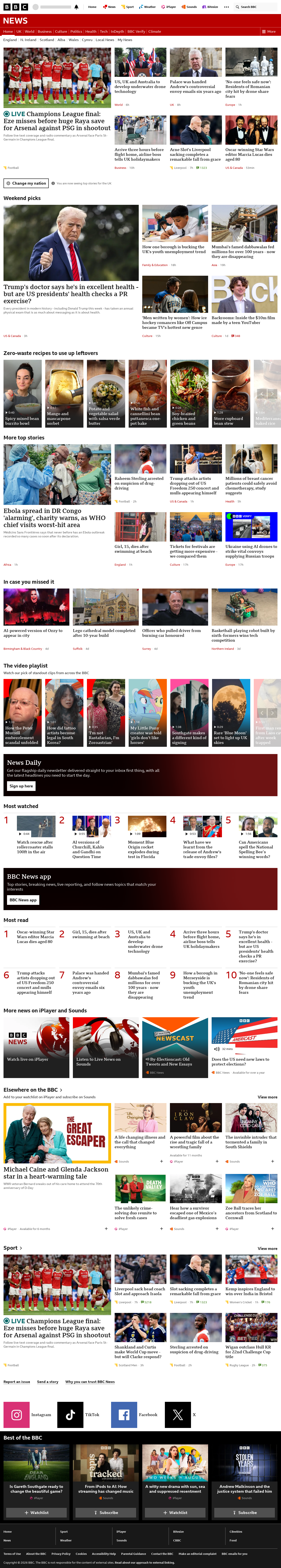Open the Climate tab in News navigation
The image size is (281, 1568).
coord(155,32)
